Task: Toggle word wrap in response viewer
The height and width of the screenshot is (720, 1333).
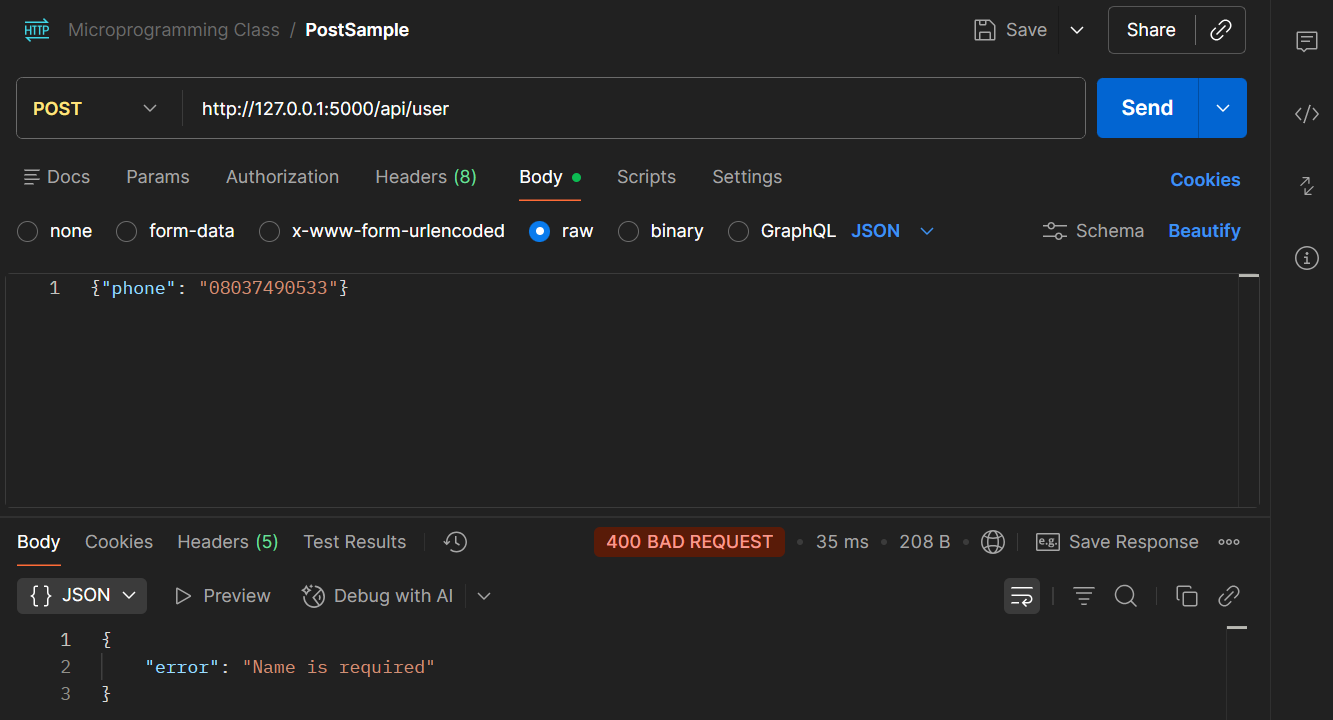Action: coord(1021,596)
